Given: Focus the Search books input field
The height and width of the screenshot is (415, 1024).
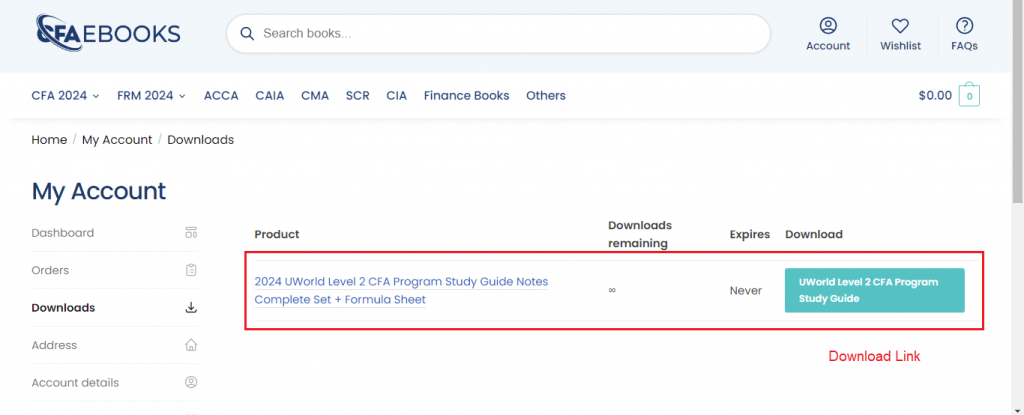Looking at the screenshot, I should (x=498, y=33).
